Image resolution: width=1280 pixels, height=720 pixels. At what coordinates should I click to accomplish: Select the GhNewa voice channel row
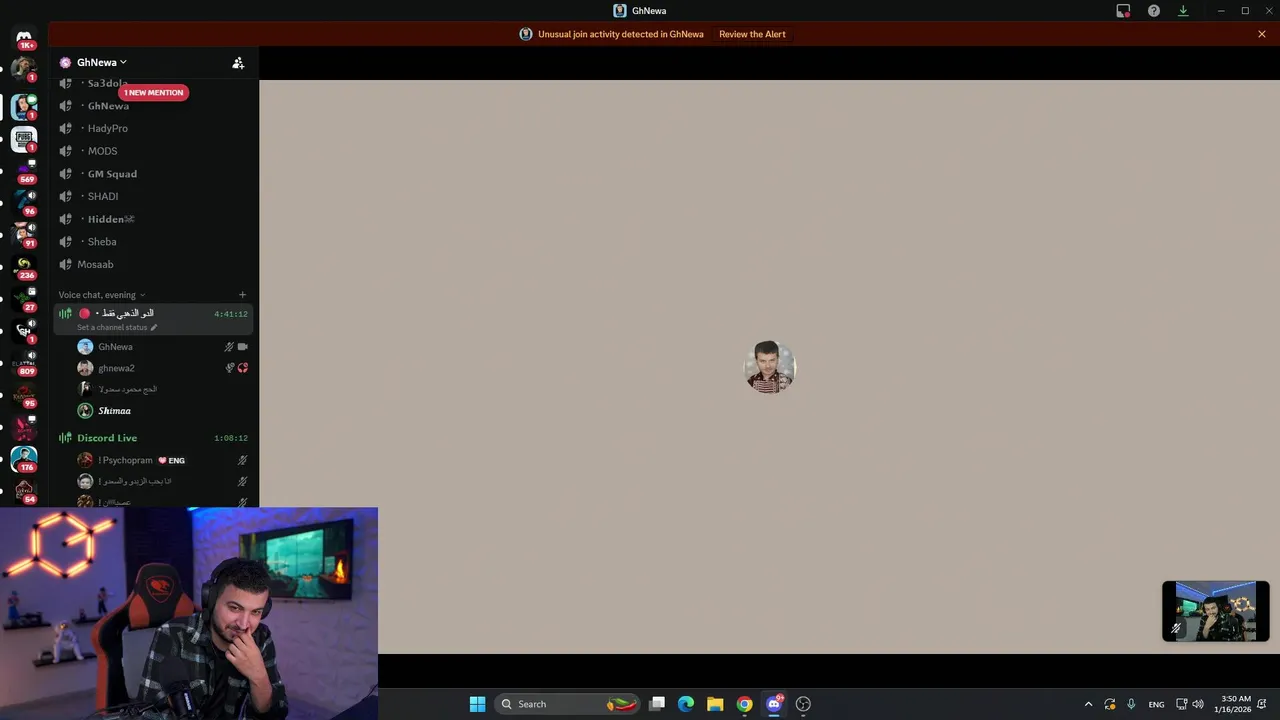coord(154,106)
